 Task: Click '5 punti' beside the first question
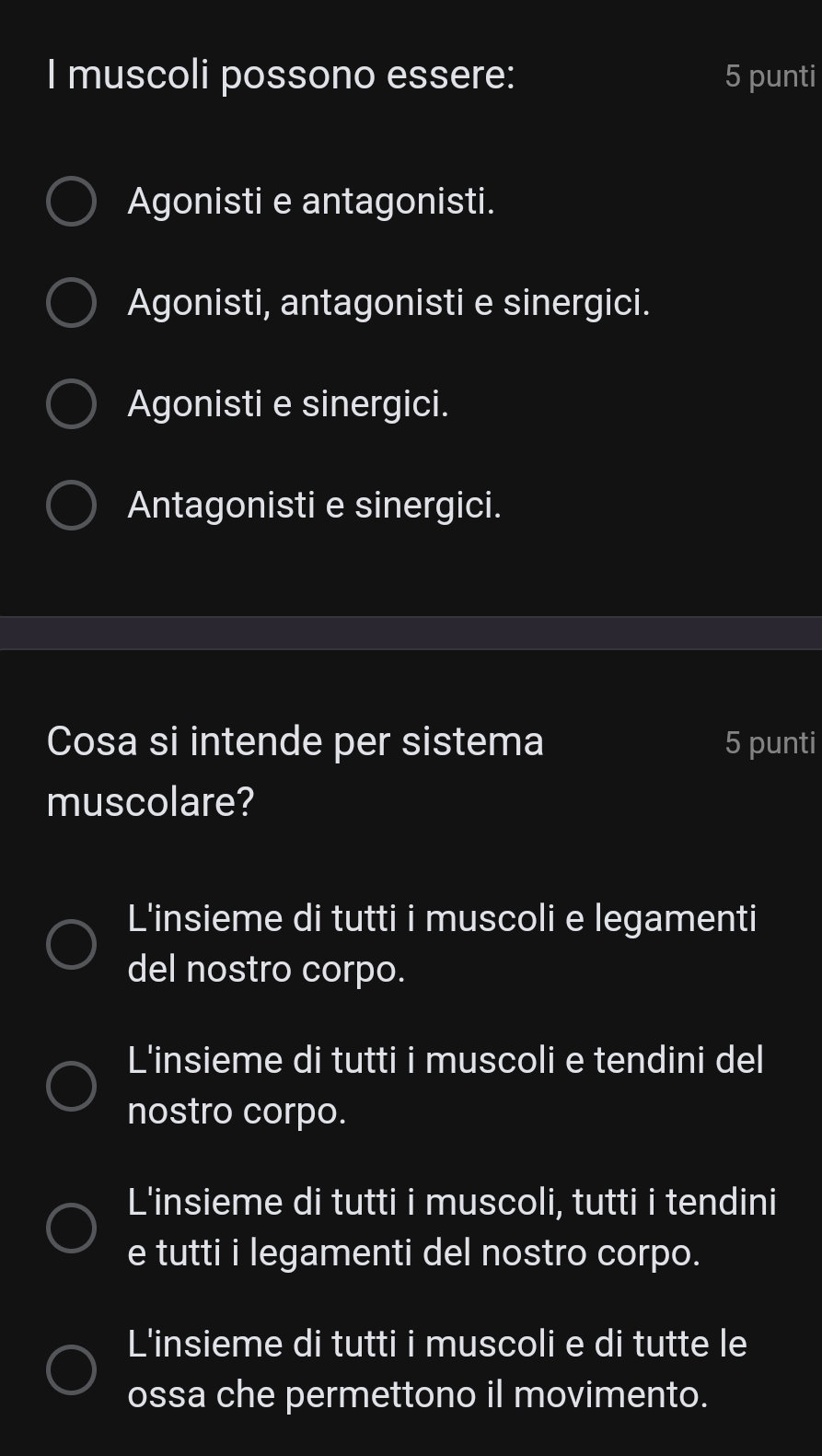point(770,76)
